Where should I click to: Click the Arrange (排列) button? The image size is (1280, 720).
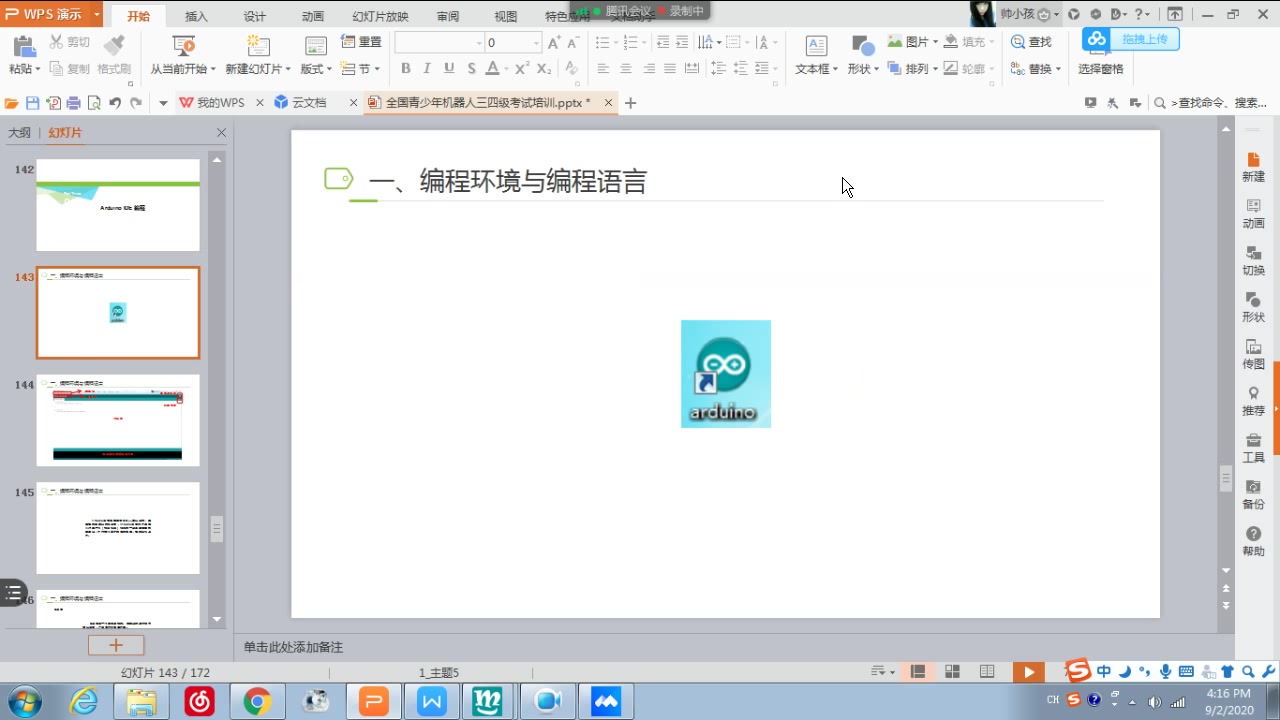(x=911, y=69)
